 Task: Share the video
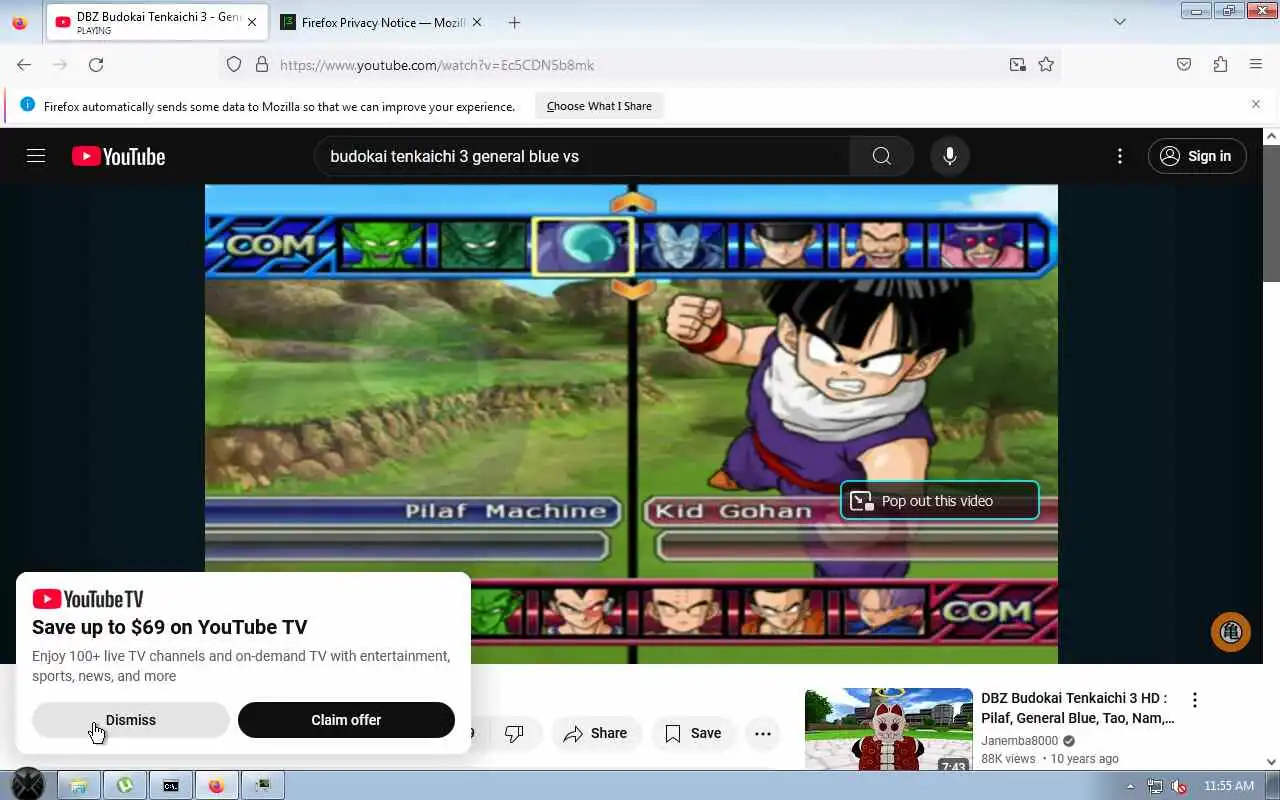[595, 734]
